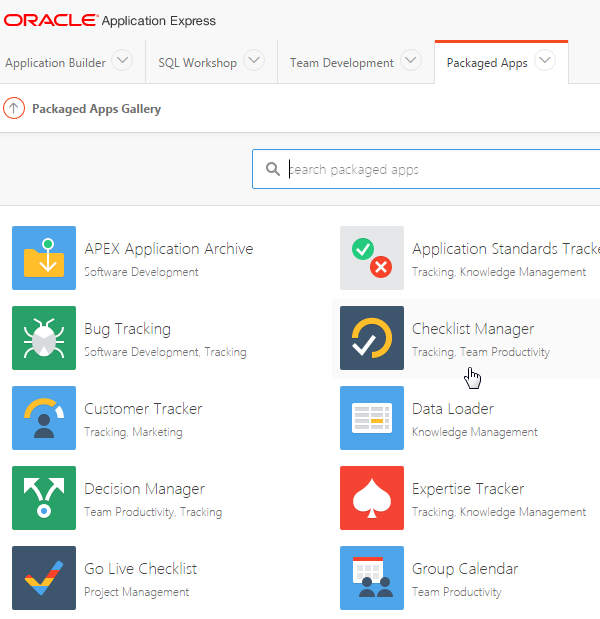Open the Application Standards Tracker check-and-cross icon
The height and width of the screenshot is (619, 600).
pyautogui.click(x=372, y=258)
